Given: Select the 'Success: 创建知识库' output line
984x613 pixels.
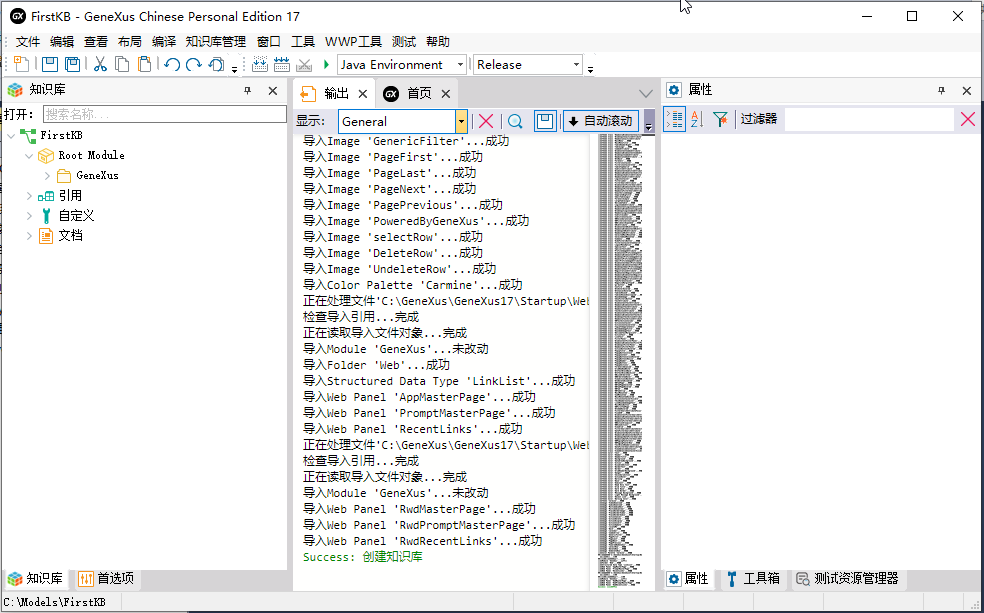Looking at the screenshot, I should [363, 557].
